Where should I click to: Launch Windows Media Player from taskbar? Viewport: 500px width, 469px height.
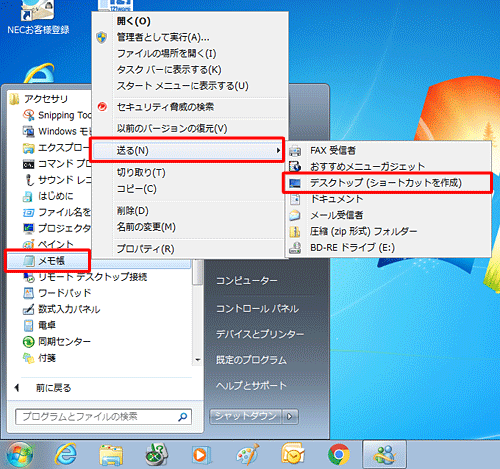tap(202, 455)
